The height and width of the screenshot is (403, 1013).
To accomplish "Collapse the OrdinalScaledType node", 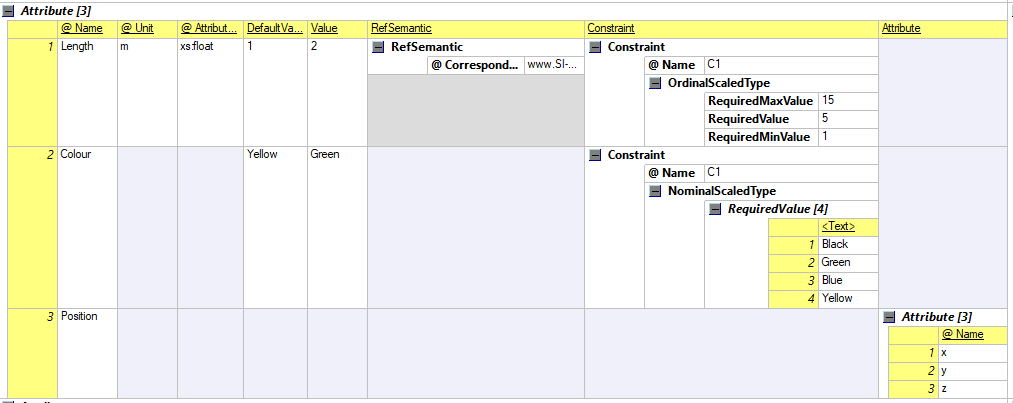I will click(655, 83).
